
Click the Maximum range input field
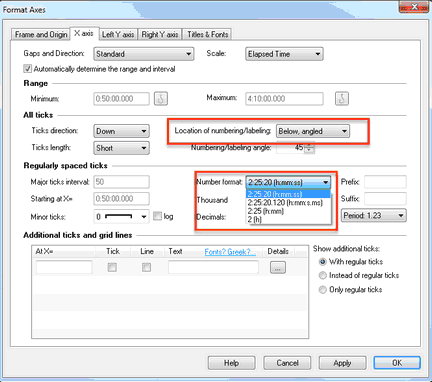point(284,99)
